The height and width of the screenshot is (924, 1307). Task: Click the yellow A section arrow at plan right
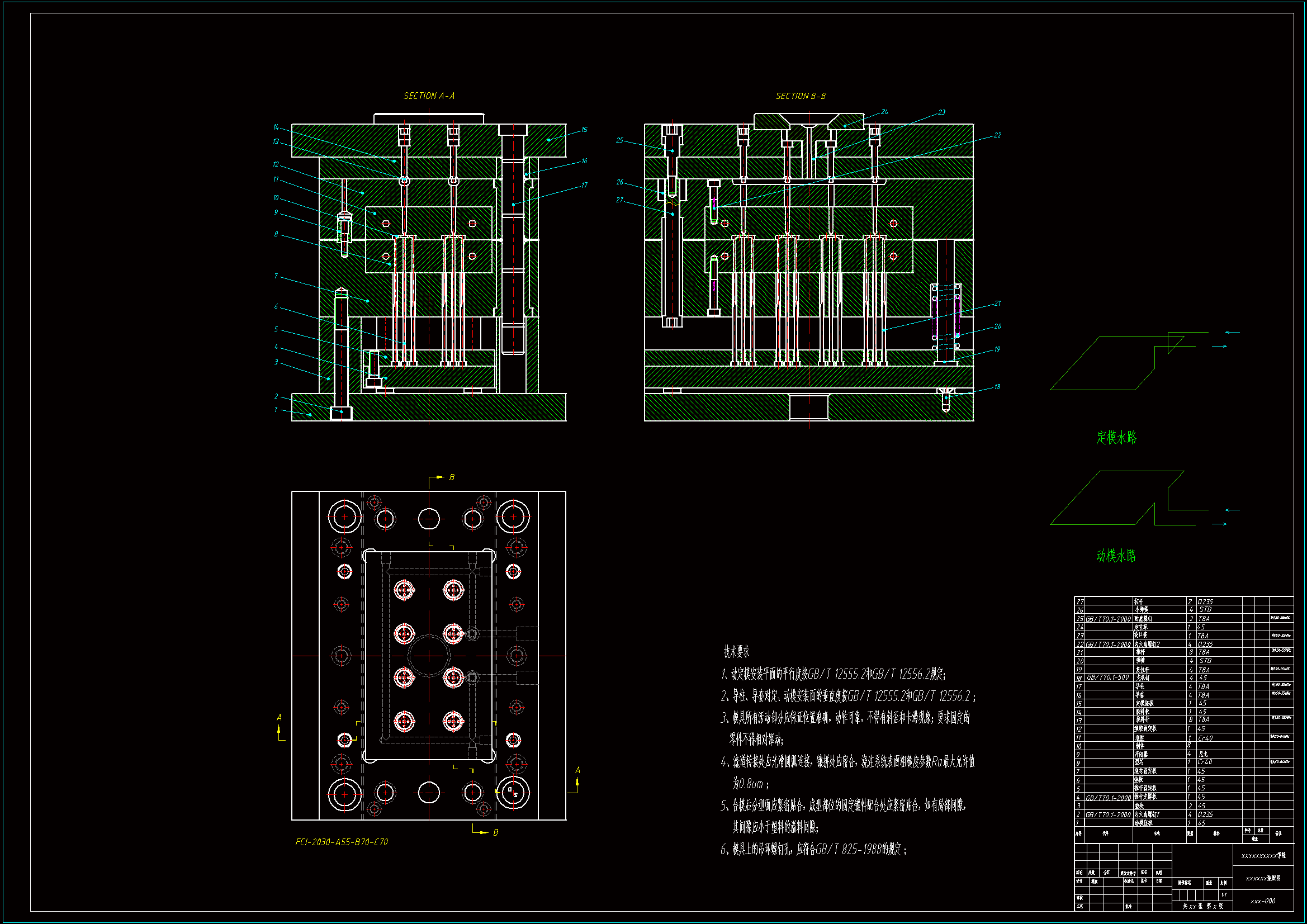577,781
